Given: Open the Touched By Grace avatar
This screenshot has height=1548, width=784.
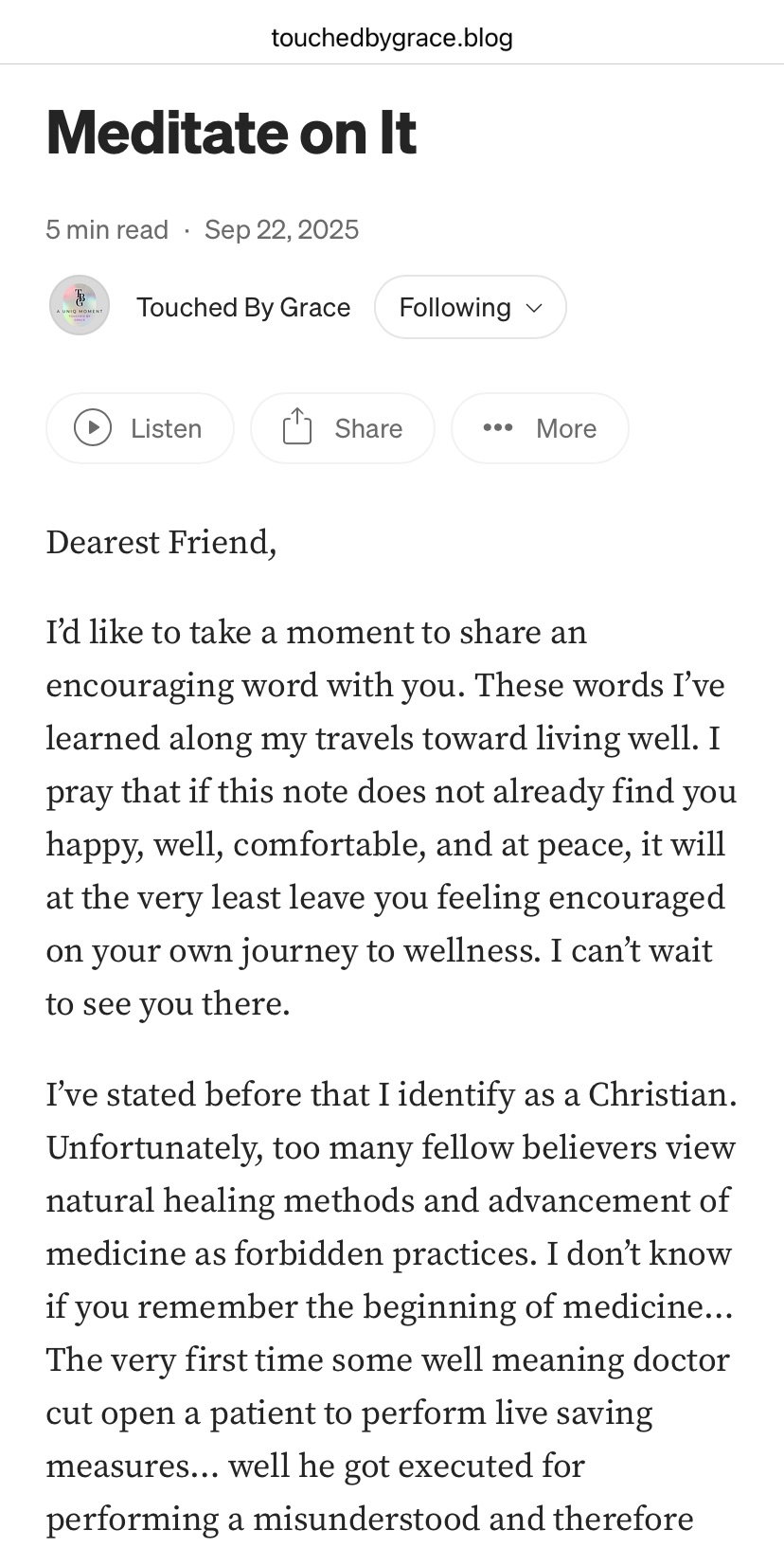Looking at the screenshot, I should coord(80,306).
